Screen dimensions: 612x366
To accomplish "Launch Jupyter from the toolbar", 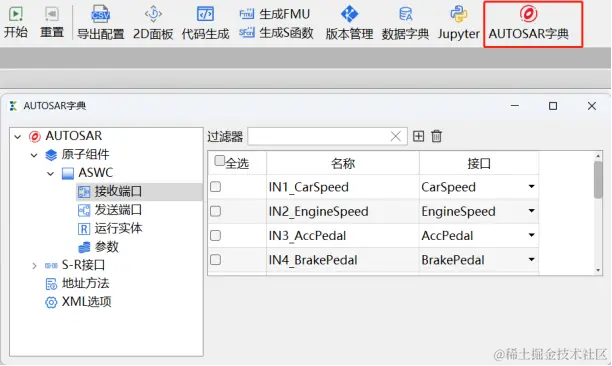I will click(x=459, y=23).
